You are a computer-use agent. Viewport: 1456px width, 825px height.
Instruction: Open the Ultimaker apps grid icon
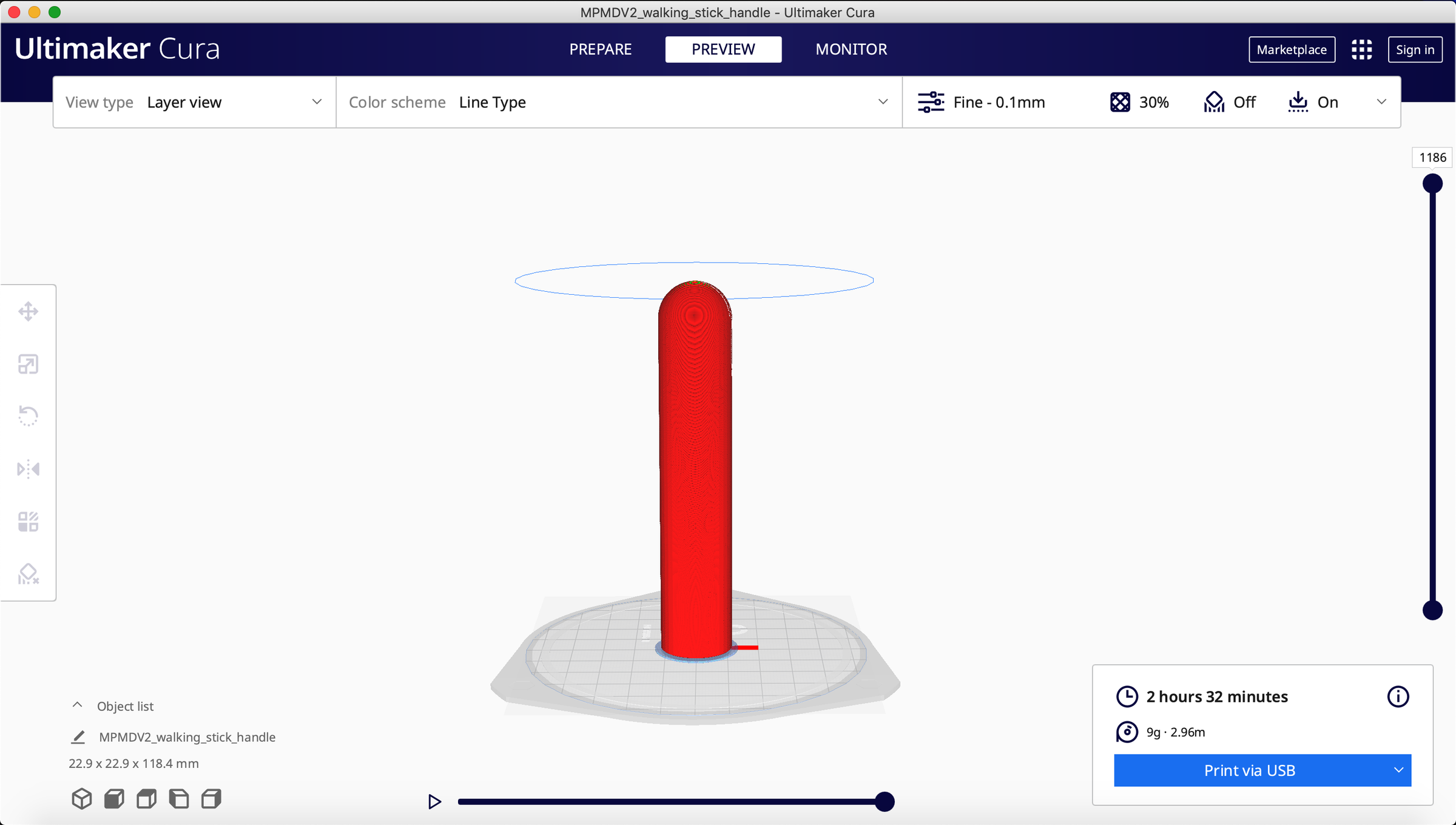pos(1361,50)
